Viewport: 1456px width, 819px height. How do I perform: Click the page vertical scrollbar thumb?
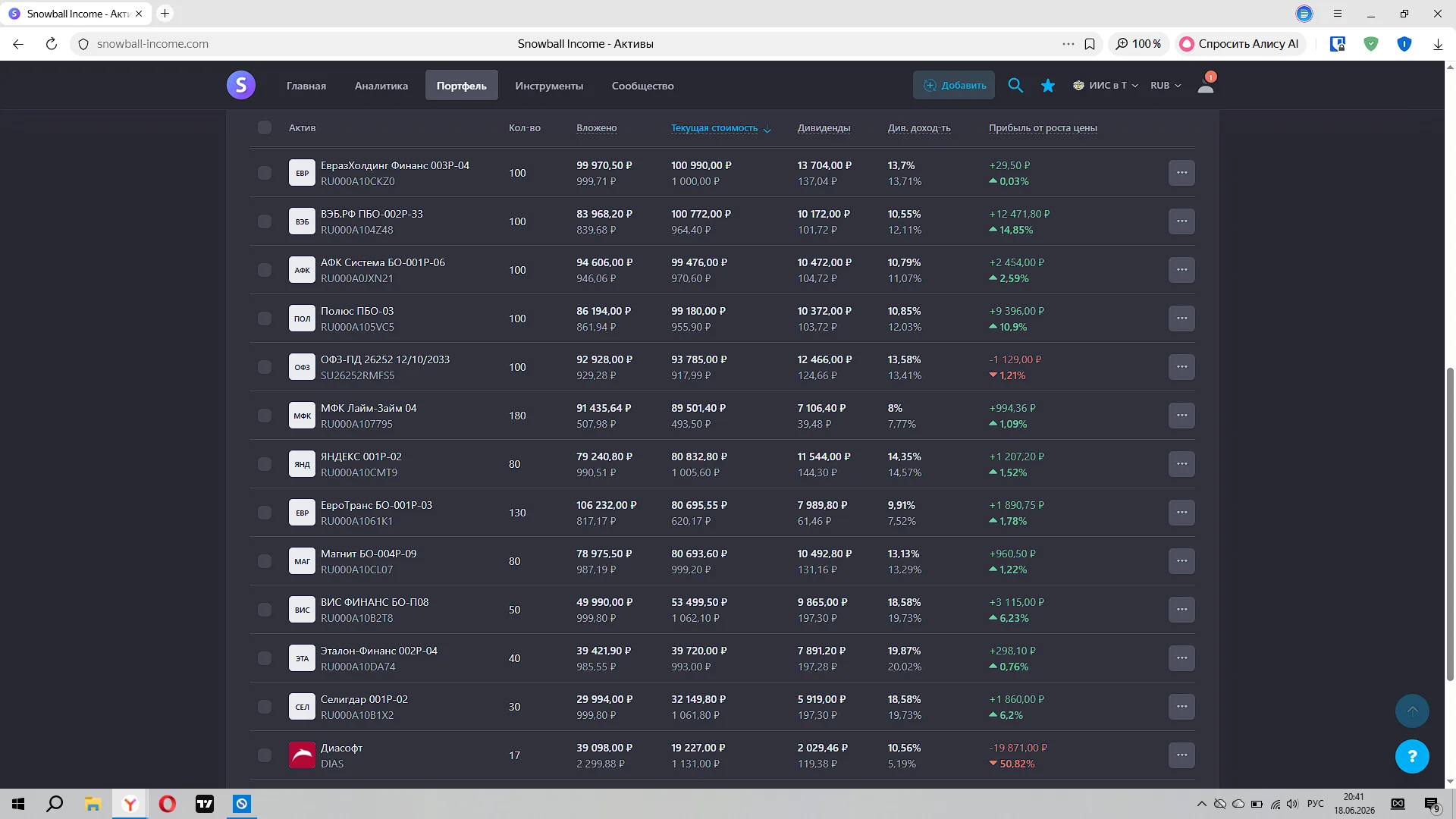[x=1450, y=523]
